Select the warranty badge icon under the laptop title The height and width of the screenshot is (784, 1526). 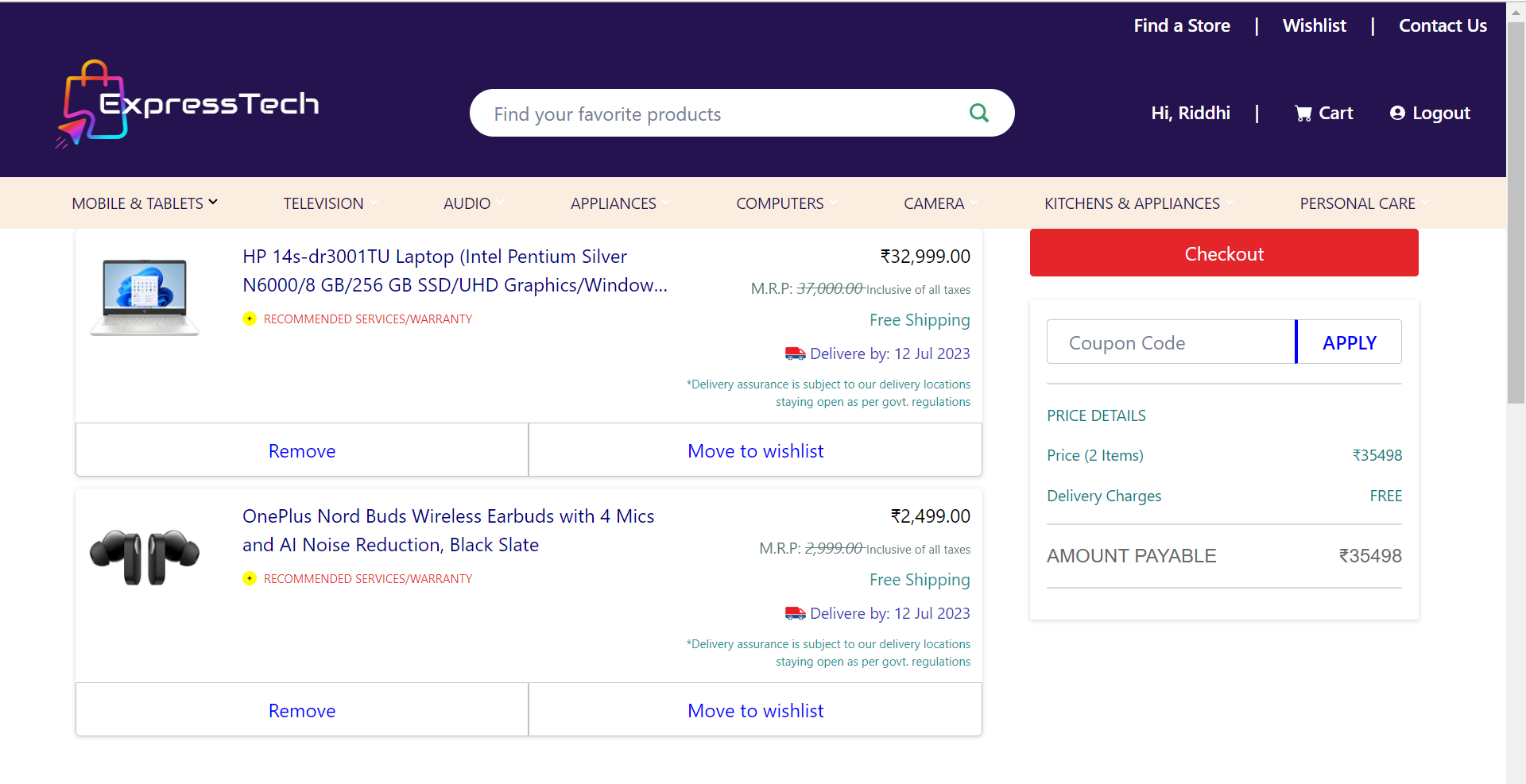249,319
